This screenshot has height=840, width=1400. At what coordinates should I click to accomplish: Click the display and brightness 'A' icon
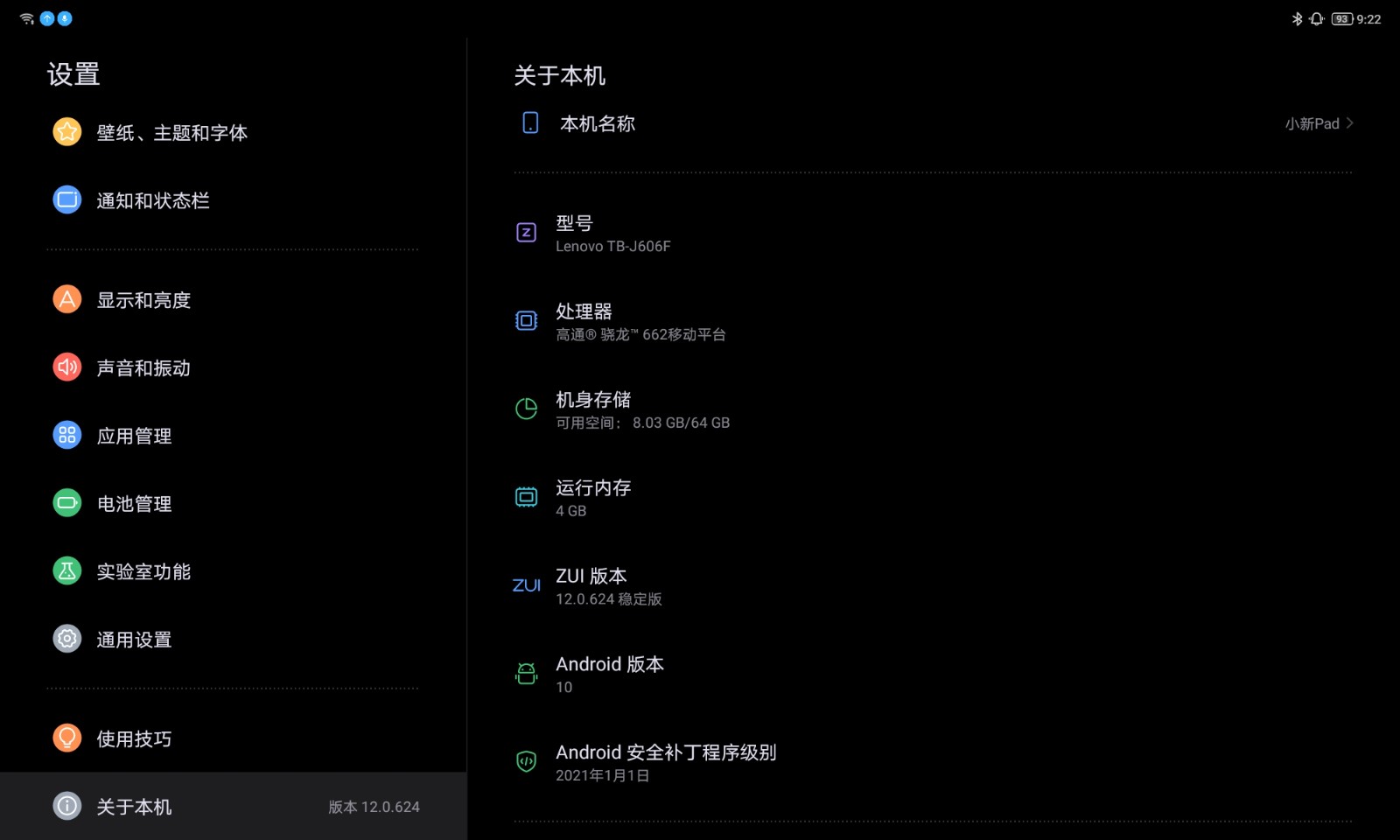pos(67,299)
